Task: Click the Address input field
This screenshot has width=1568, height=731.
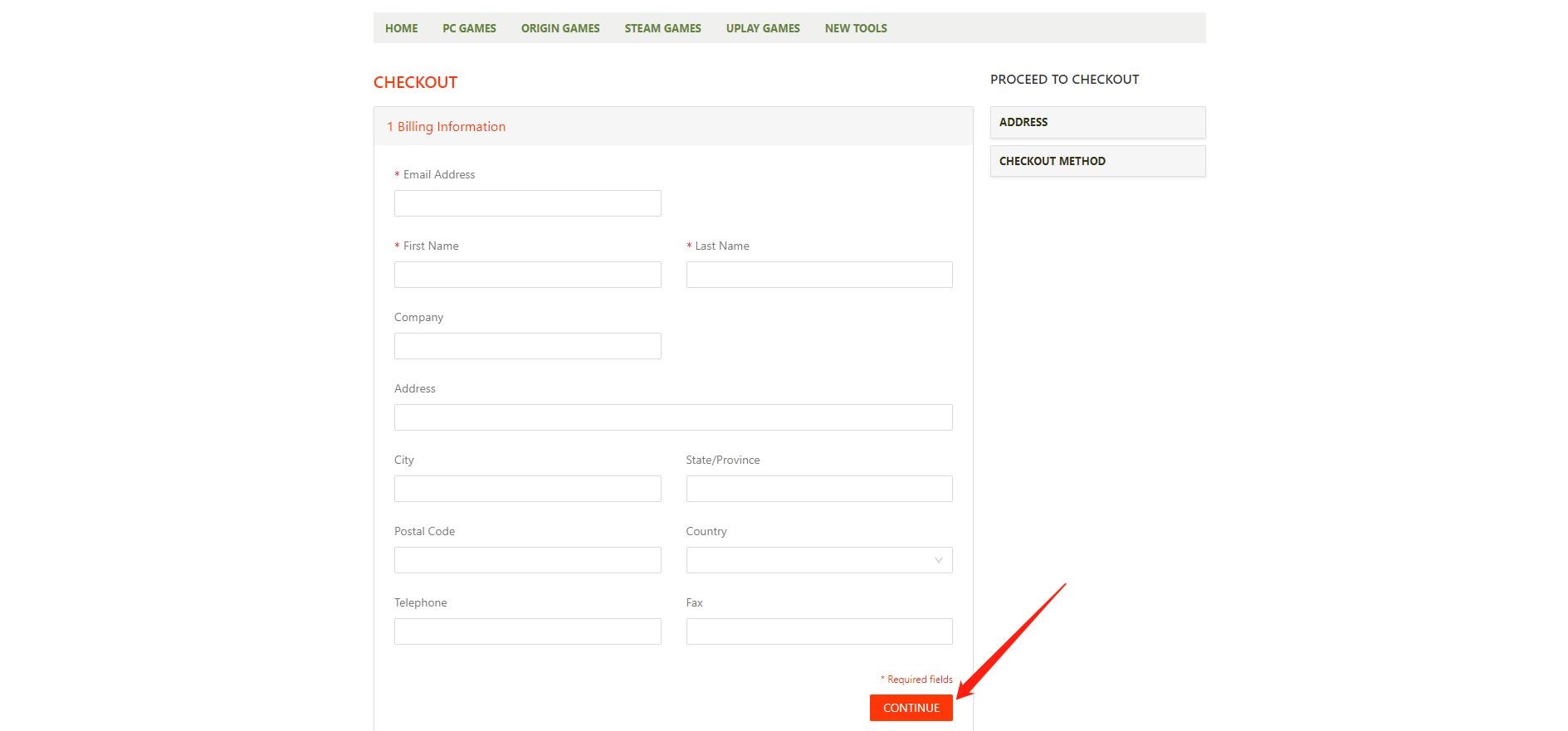Action: tap(672, 417)
